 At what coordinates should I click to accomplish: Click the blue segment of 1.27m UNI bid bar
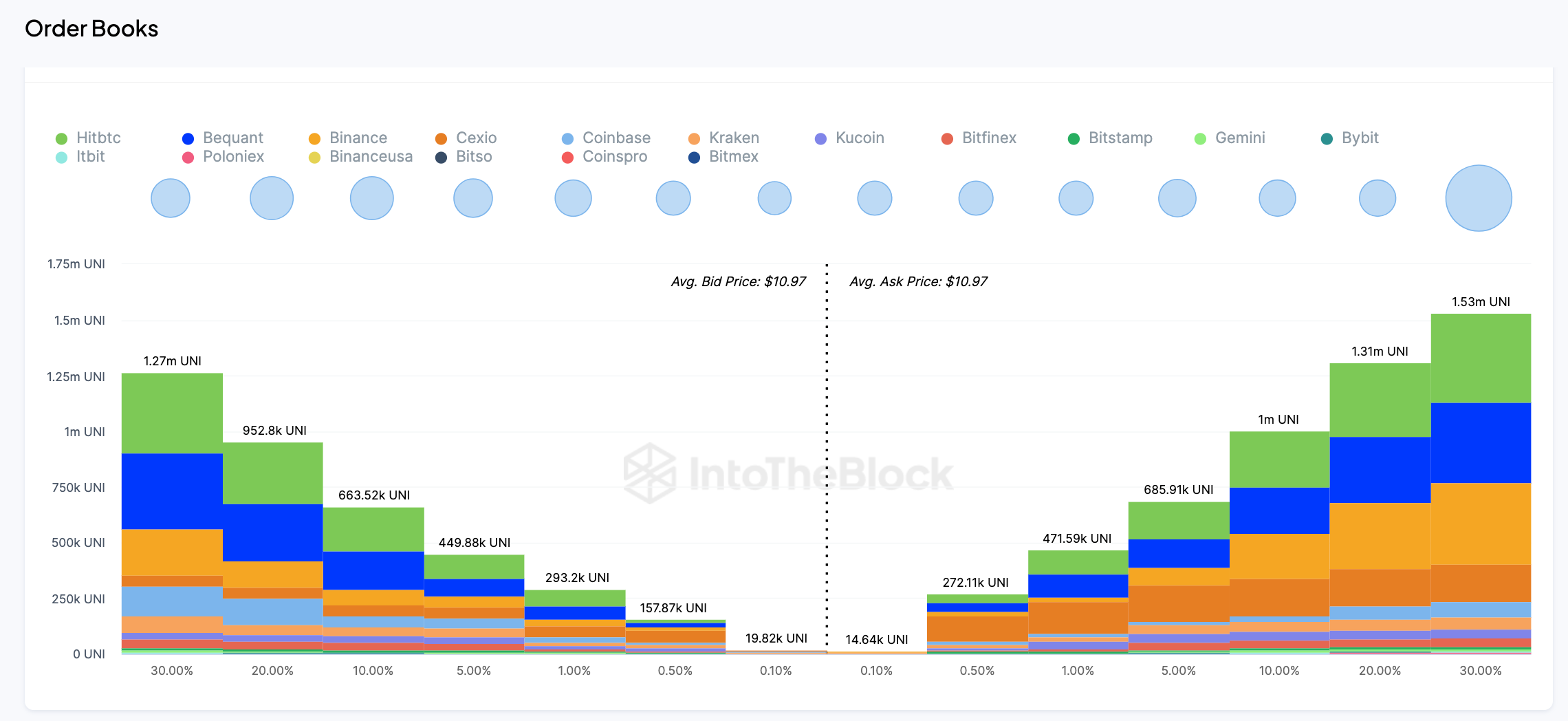172,491
